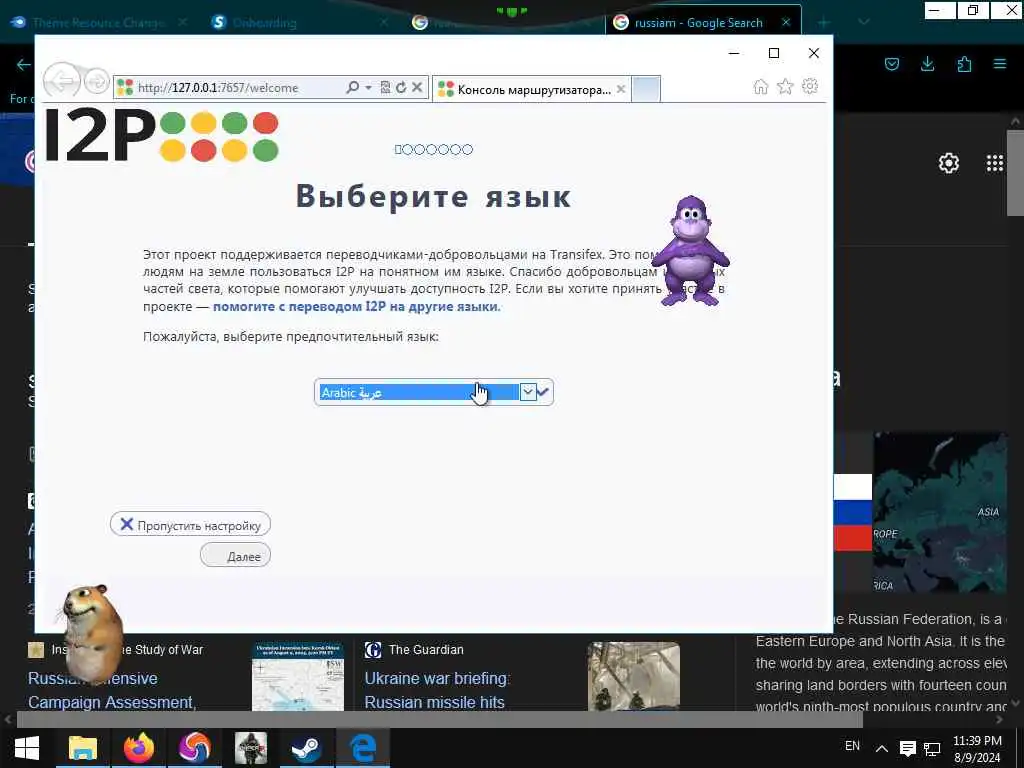Viewport: 1024px width, 768px height.
Task: Open Study of War Campaign Assessment link
Action: 112,690
